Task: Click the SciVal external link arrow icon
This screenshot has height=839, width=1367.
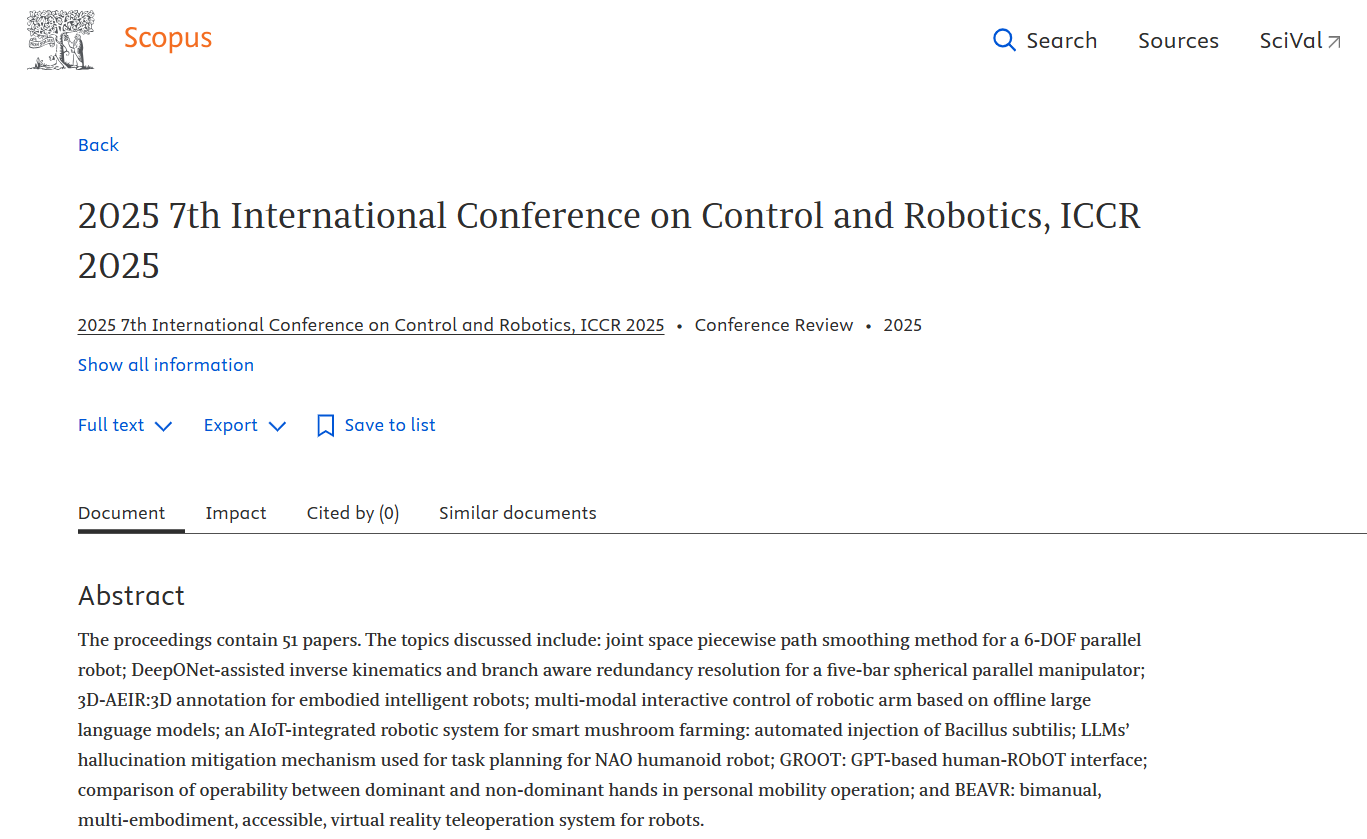Action: pyautogui.click(x=1334, y=41)
